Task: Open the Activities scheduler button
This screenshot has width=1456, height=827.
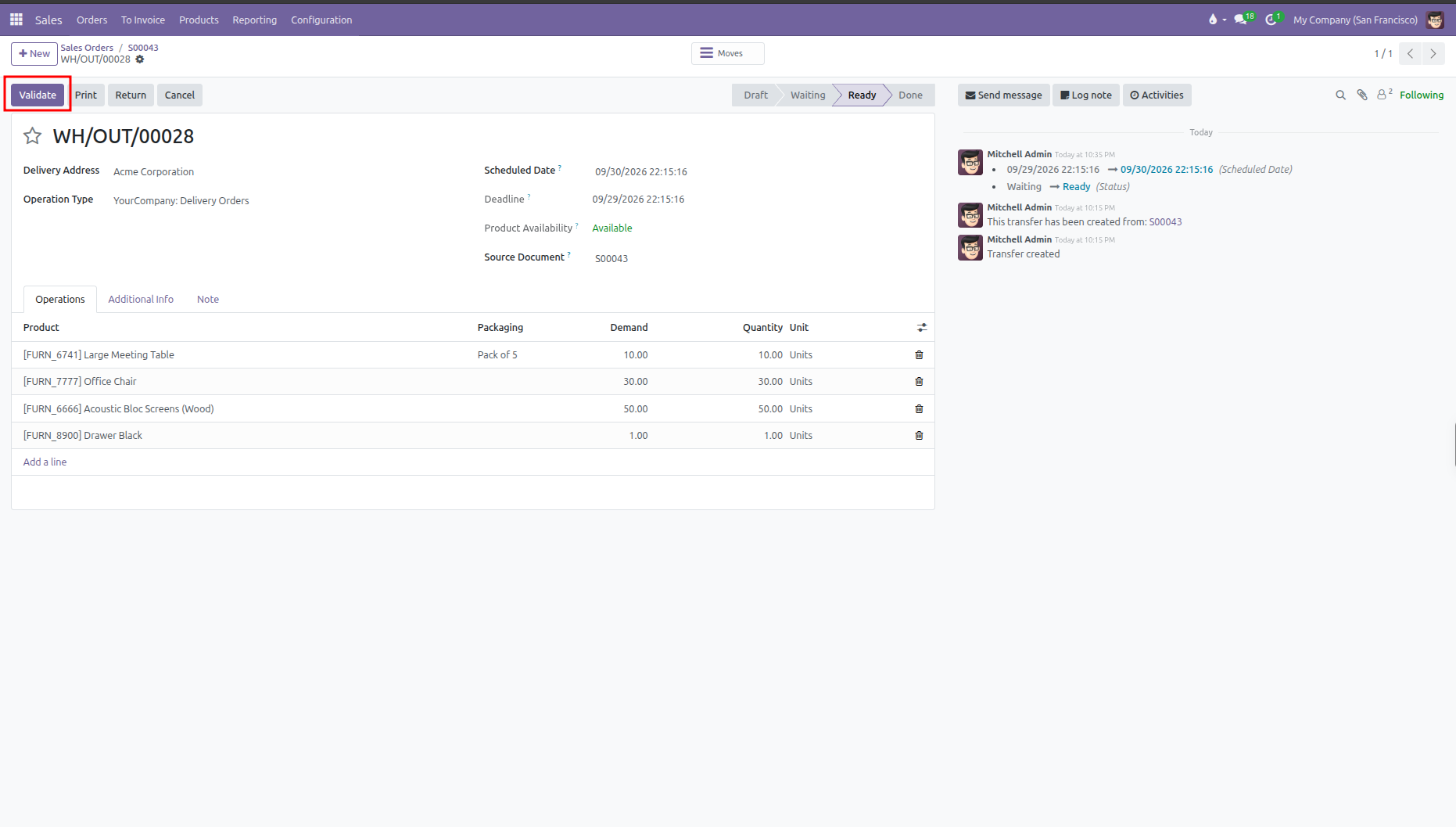Action: tap(1157, 95)
